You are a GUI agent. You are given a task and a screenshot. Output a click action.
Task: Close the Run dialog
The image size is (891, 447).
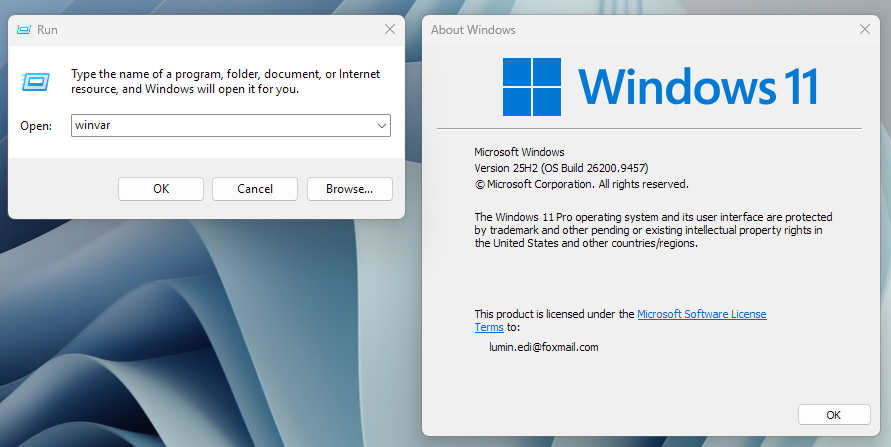pyautogui.click(x=390, y=30)
